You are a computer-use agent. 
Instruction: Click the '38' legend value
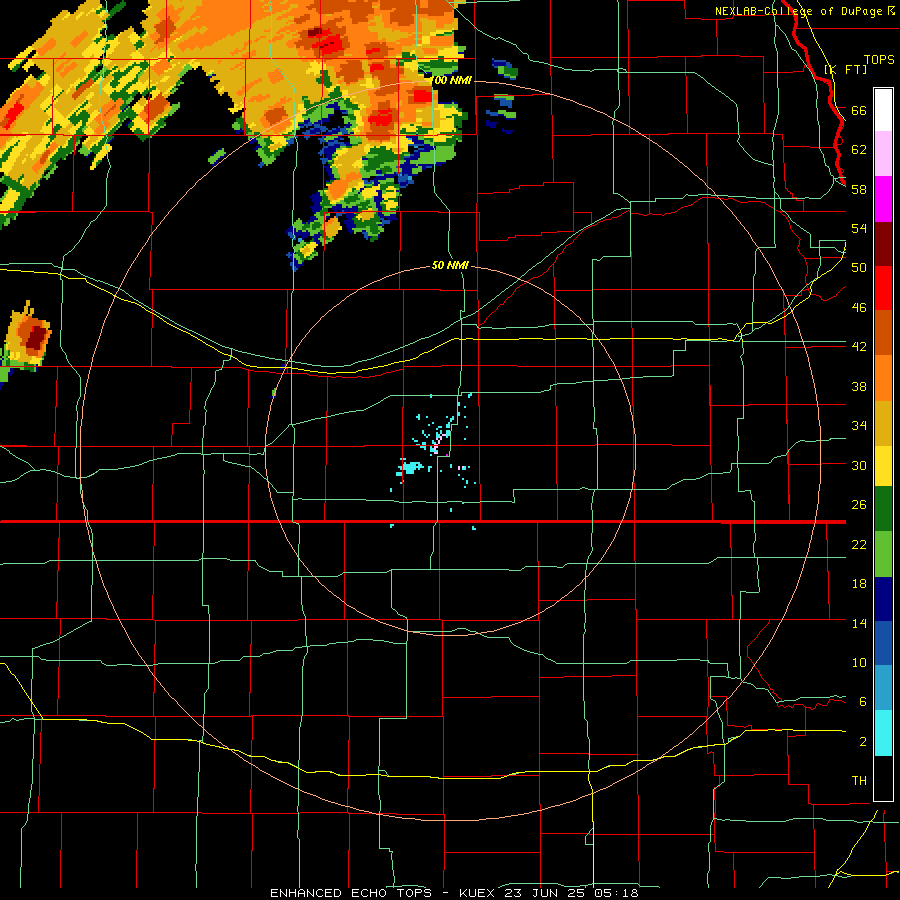[859, 386]
